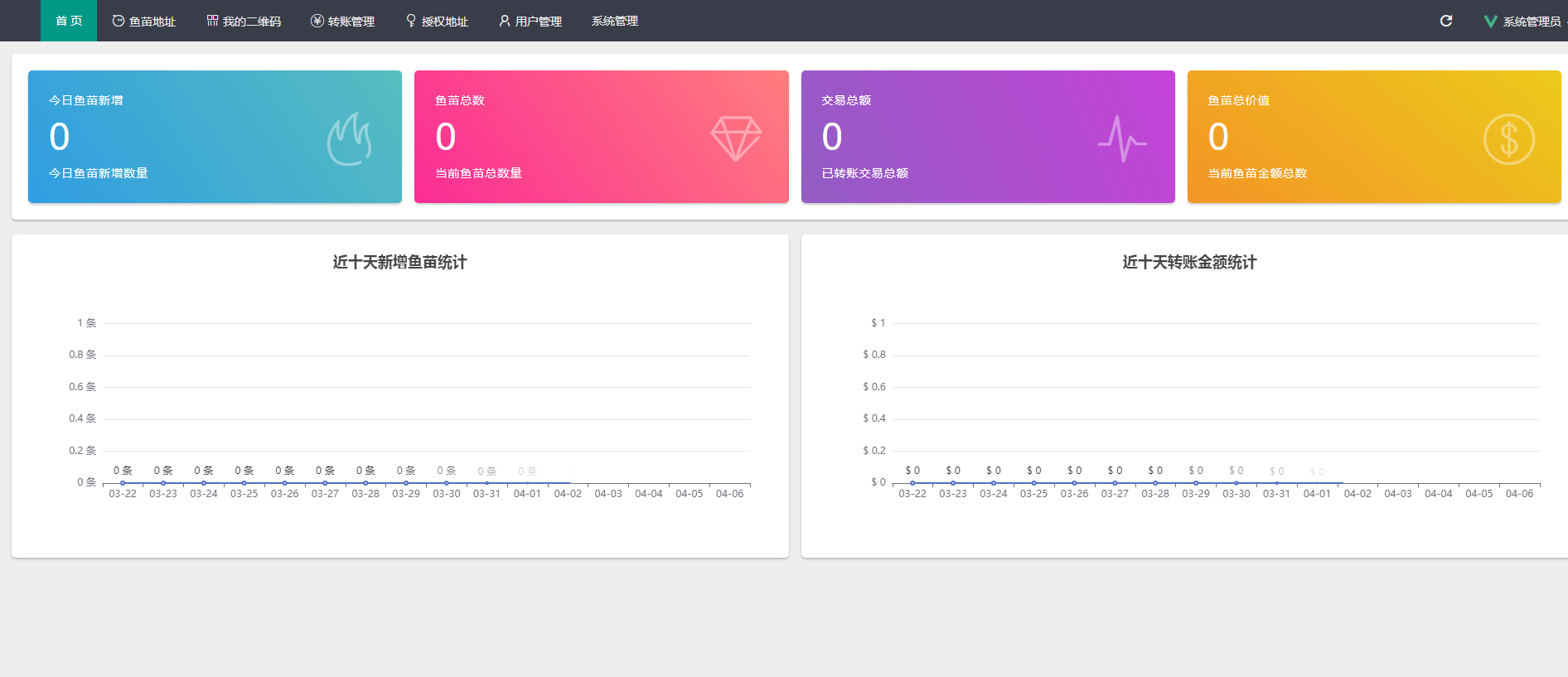The width and height of the screenshot is (1568, 677).
Task: Click the refresh icon in top bar
Action: tap(1446, 21)
